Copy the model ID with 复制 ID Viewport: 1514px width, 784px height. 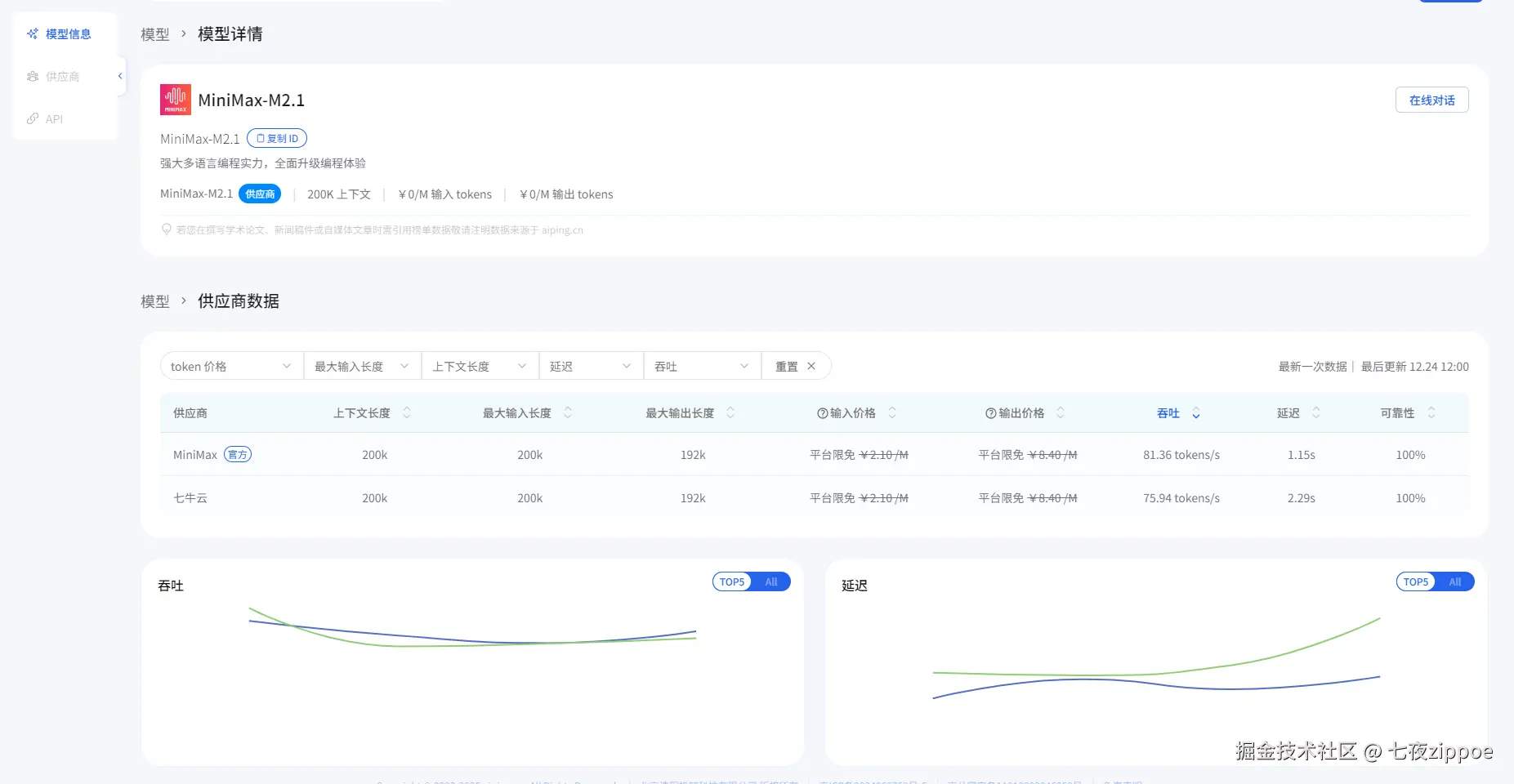[x=277, y=139]
